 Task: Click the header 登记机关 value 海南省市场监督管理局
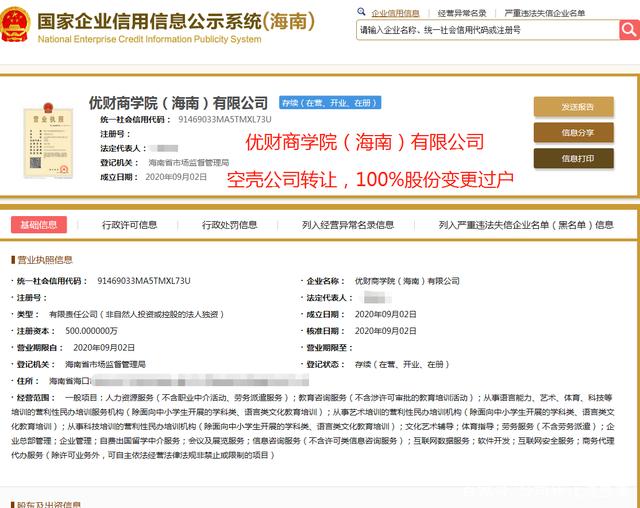[x=189, y=162]
